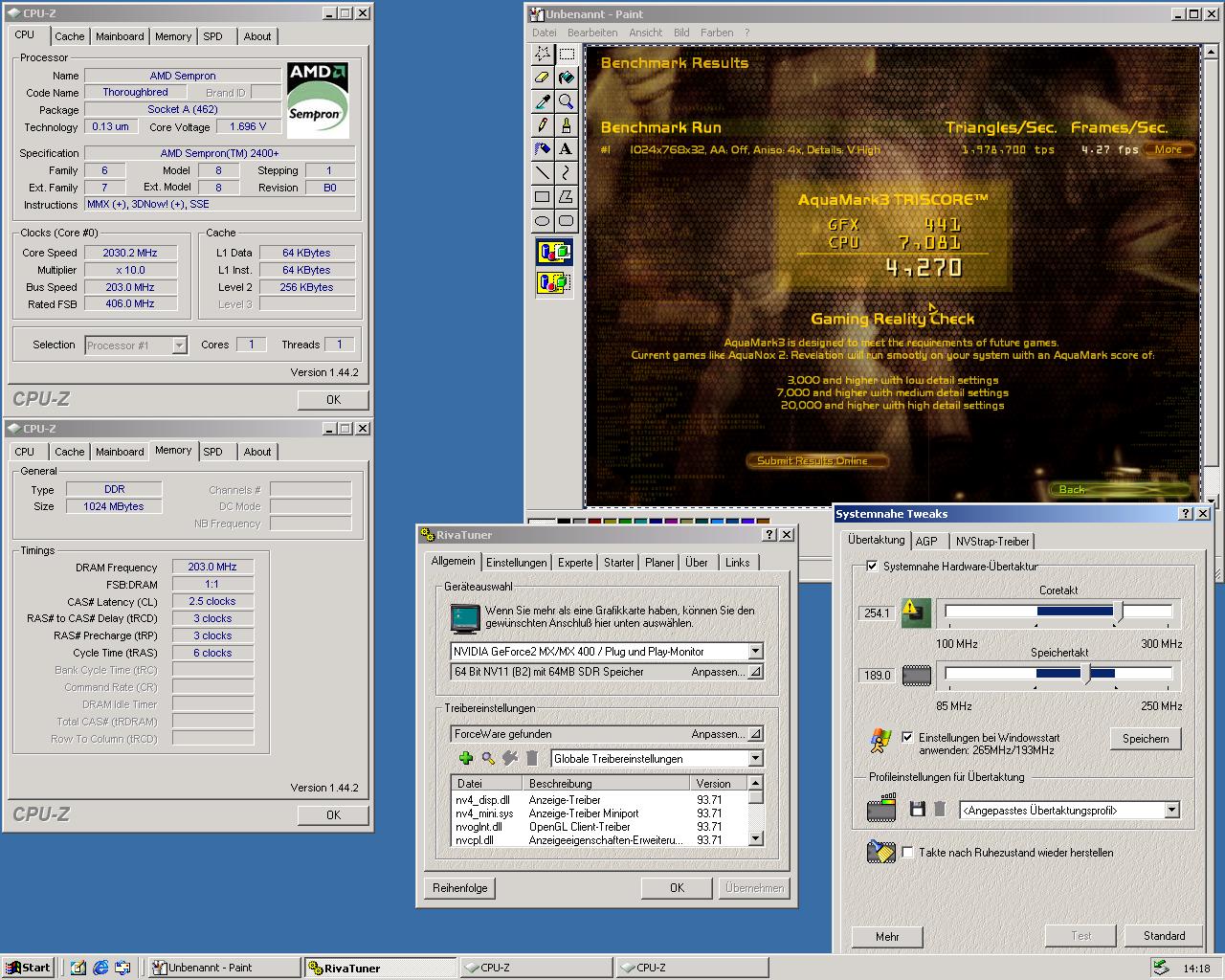This screenshot has height=980, width=1225.
Task: Click the green plus add-driver icon in RivaTuner
Action: click(466, 758)
